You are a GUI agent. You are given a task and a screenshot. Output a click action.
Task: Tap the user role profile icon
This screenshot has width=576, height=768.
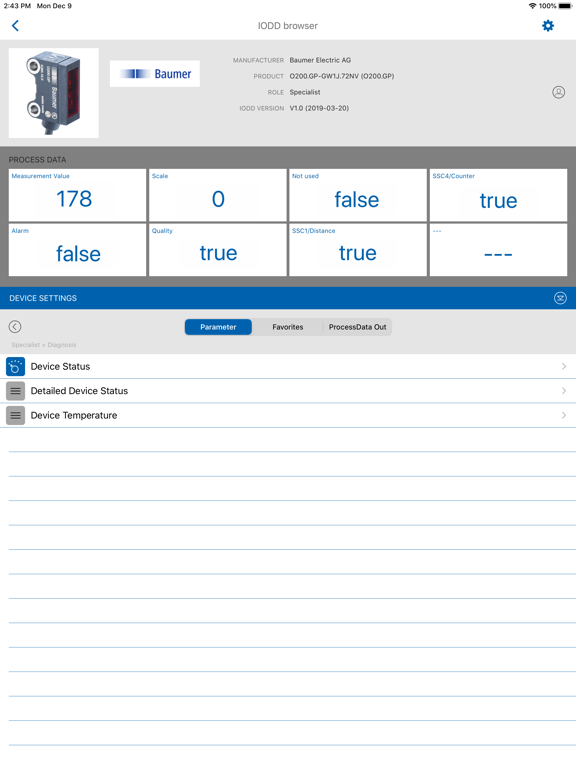[558, 92]
